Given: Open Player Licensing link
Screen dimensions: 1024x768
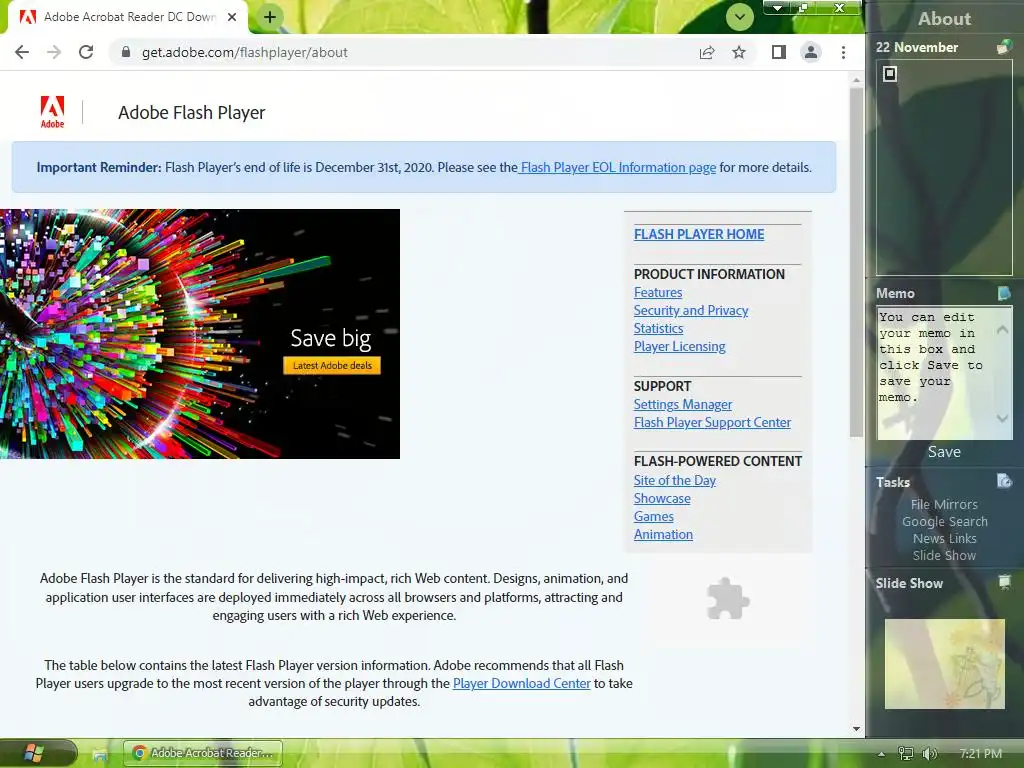Looking at the screenshot, I should point(679,346).
